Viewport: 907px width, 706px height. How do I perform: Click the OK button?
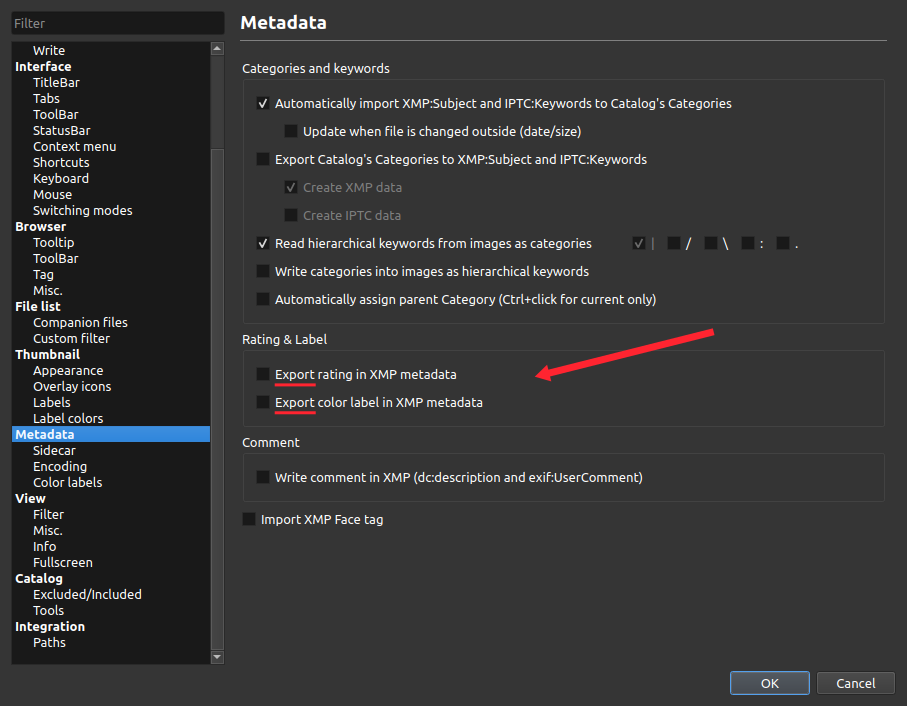(769, 683)
